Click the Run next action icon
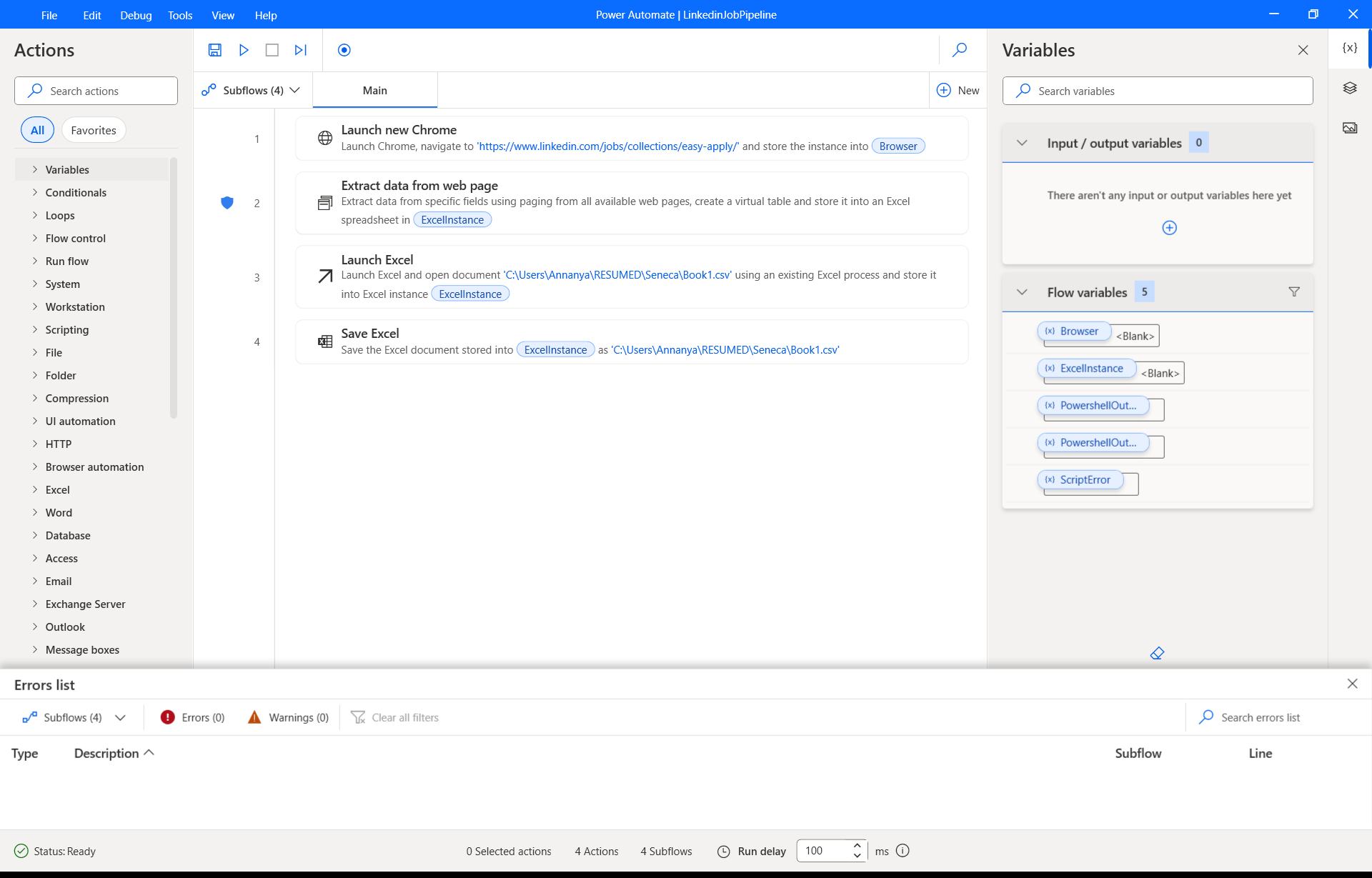1372x878 pixels. [301, 50]
